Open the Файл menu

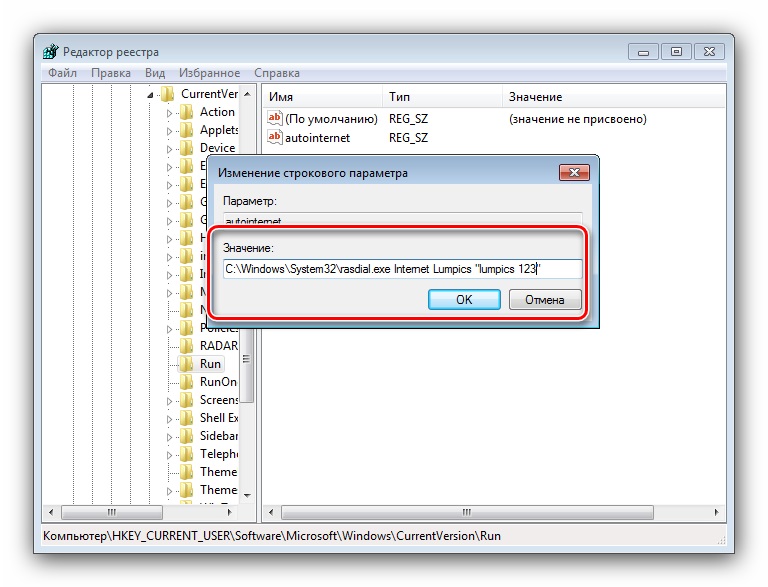click(62, 73)
